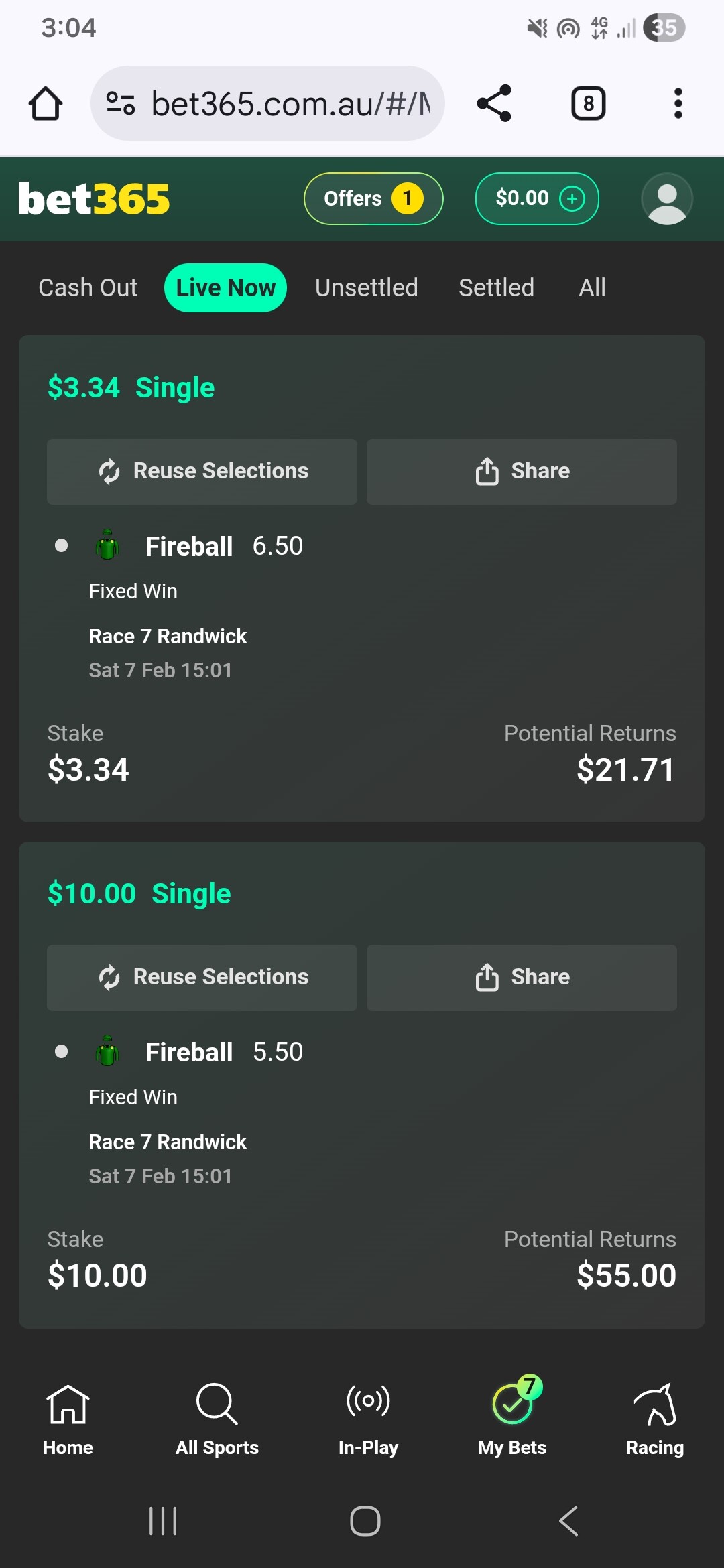The image size is (724, 1568).
Task: Tap the browser share icon
Action: [x=494, y=104]
